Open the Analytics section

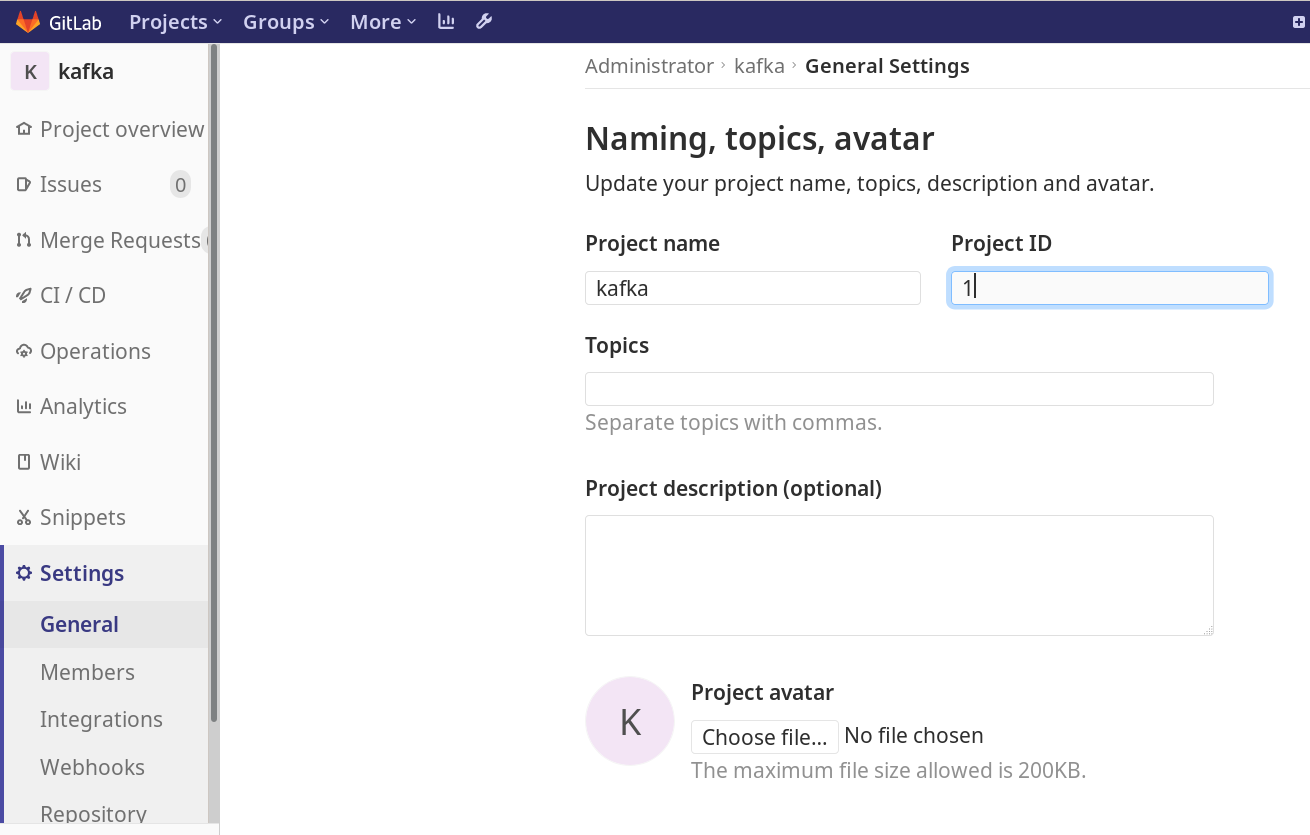pos(83,406)
